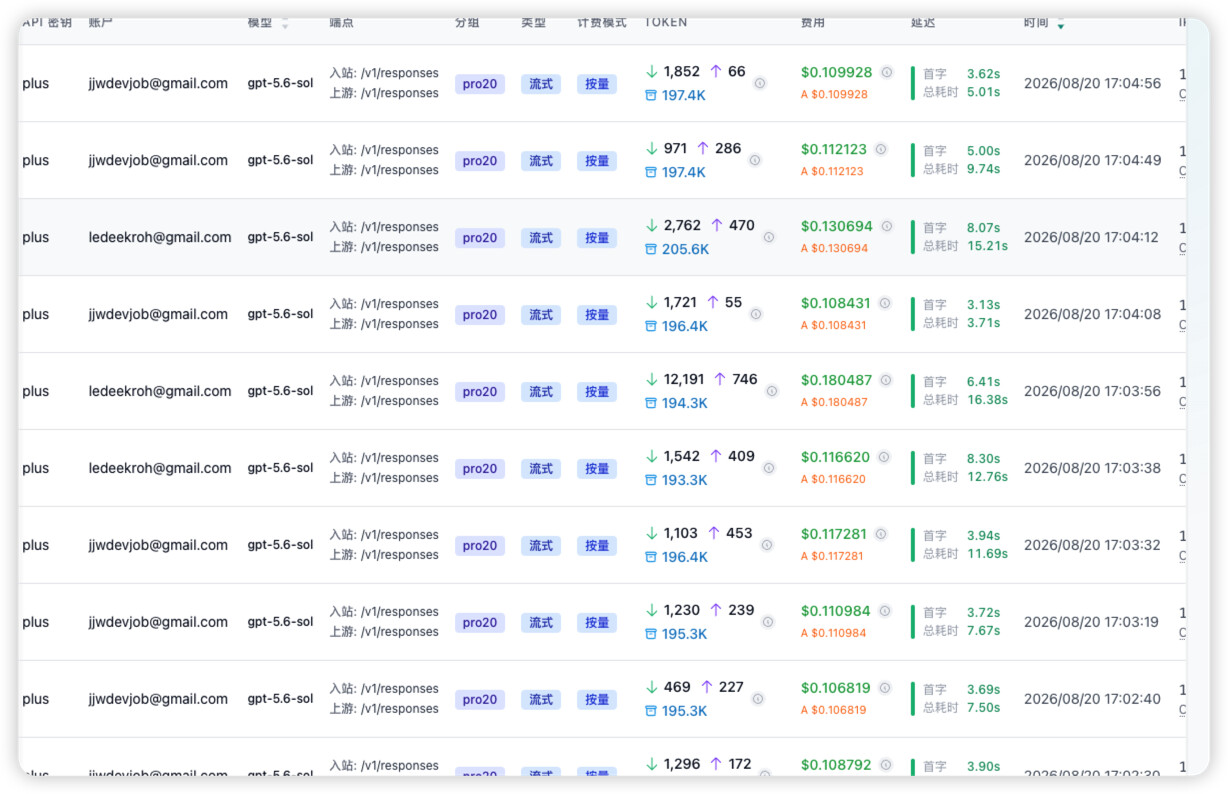This screenshot has height=794, width=1228.
Task: Click the TOKEN column header
Action: click(666, 22)
